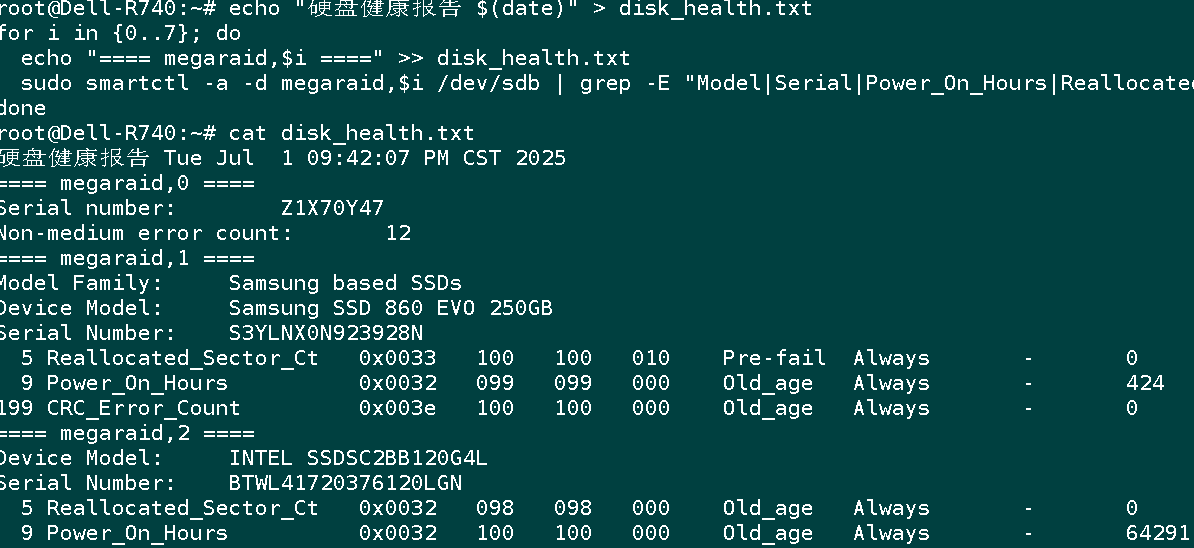Click the 'done' keyword of the loop
The image size is (1194, 548).
click(x=23, y=108)
